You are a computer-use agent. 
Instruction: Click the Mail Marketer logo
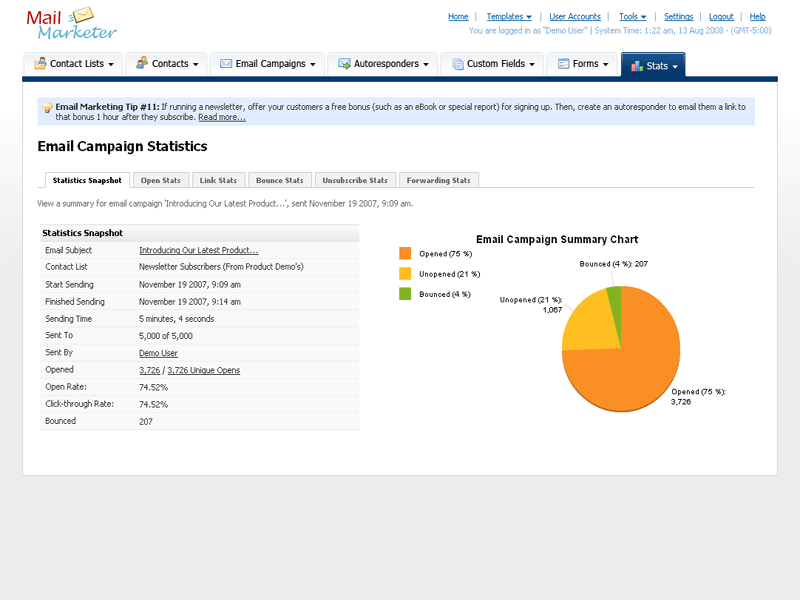click(72, 22)
